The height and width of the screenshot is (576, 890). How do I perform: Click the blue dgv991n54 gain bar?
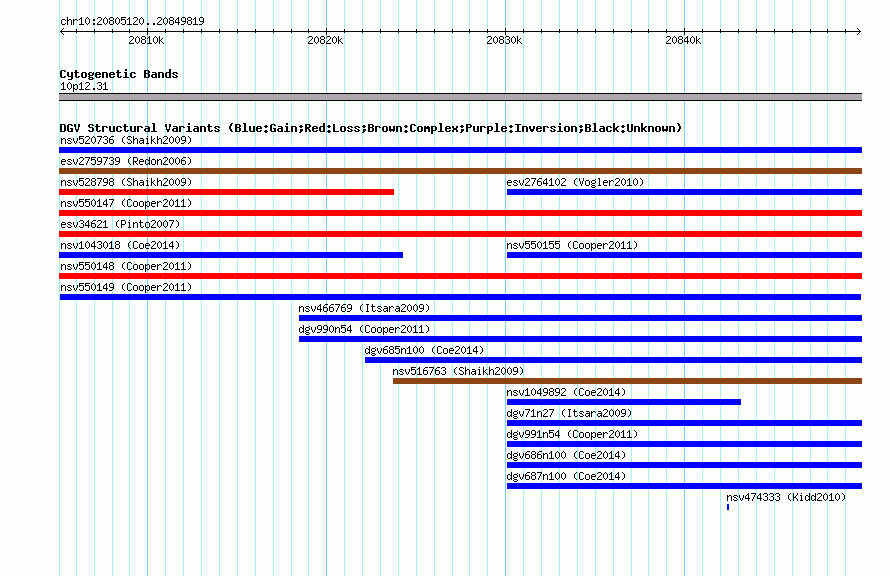(x=684, y=444)
